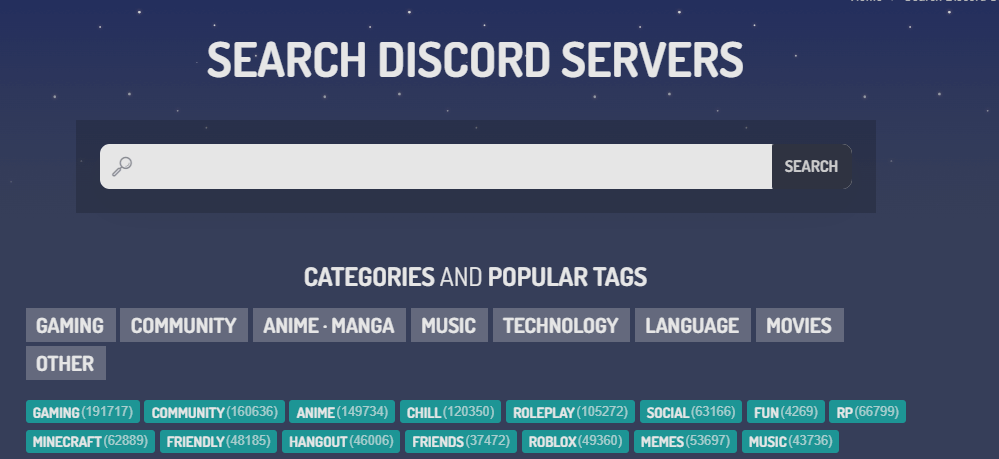Choose the ANIME (149734) tag

(342, 412)
